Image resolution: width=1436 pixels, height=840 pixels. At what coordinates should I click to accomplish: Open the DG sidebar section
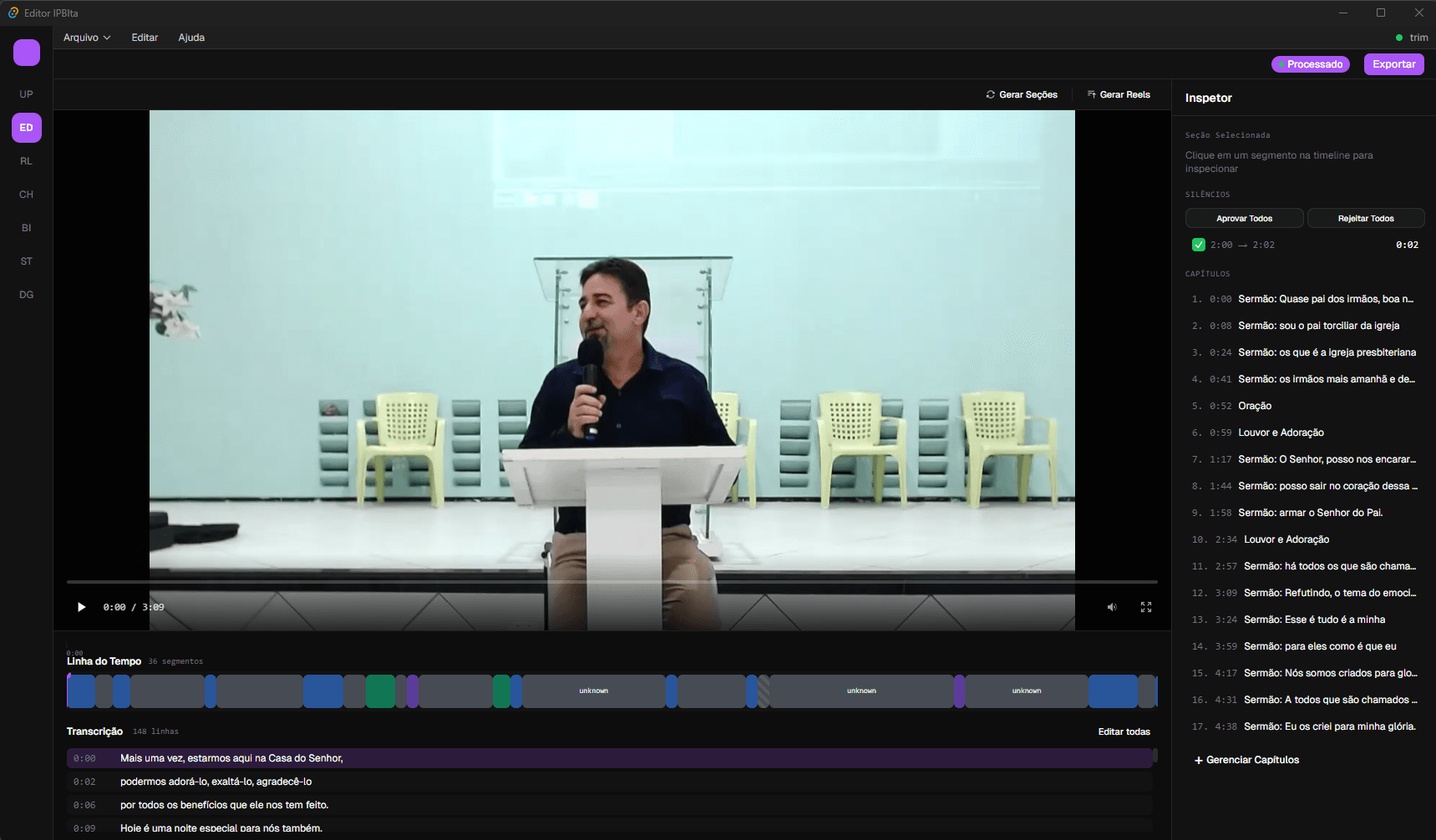(x=27, y=295)
